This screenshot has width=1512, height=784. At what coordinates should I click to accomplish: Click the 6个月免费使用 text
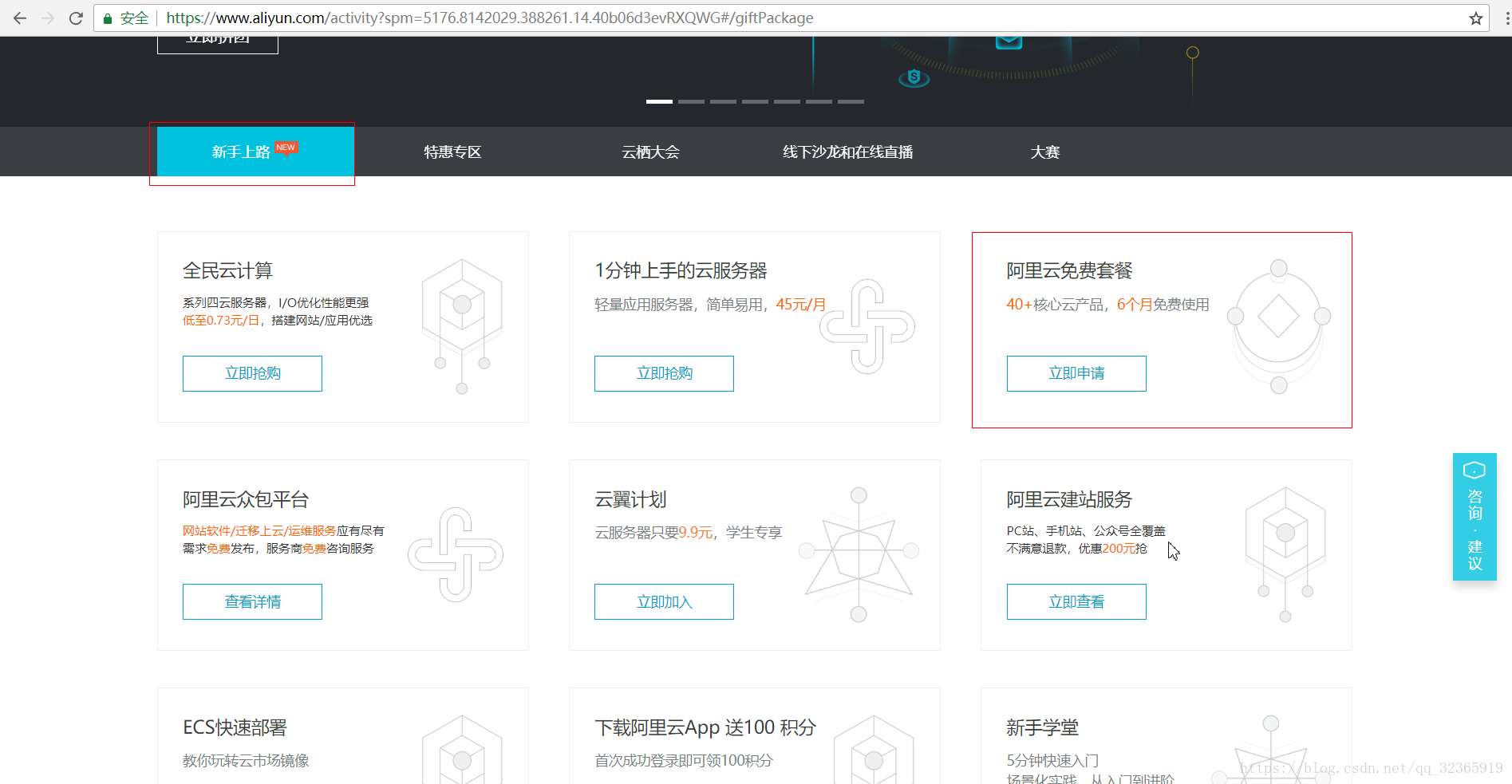pyautogui.click(x=1163, y=305)
